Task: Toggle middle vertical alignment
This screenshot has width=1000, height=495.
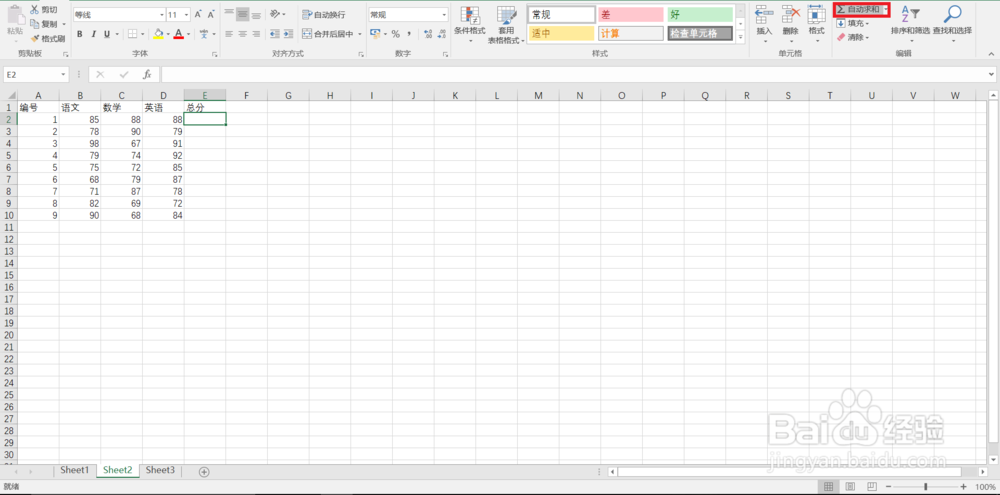Action: [x=242, y=14]
